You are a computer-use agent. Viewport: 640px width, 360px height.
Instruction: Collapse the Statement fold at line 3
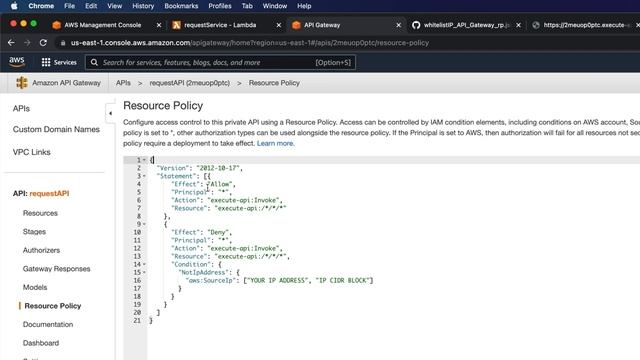point(144,176)
